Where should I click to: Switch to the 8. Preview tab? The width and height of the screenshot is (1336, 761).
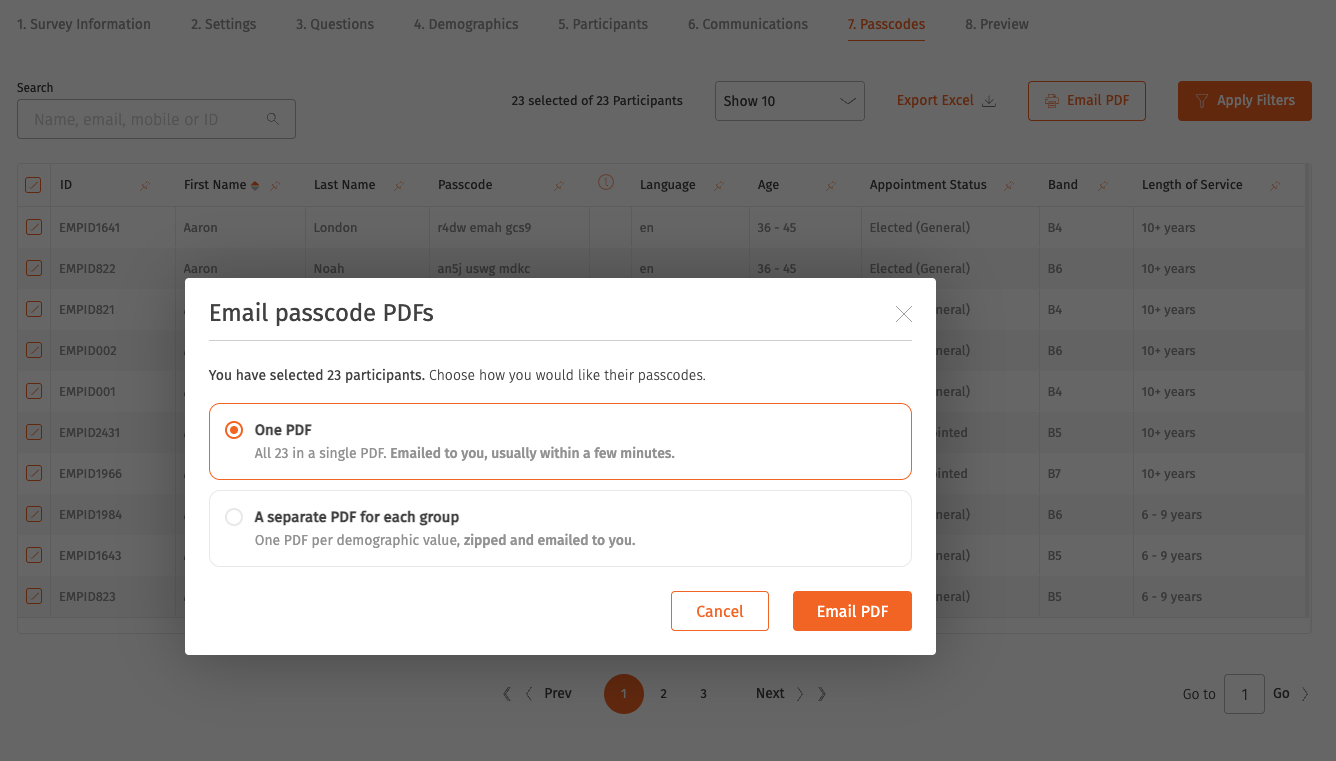pos(997,24)
